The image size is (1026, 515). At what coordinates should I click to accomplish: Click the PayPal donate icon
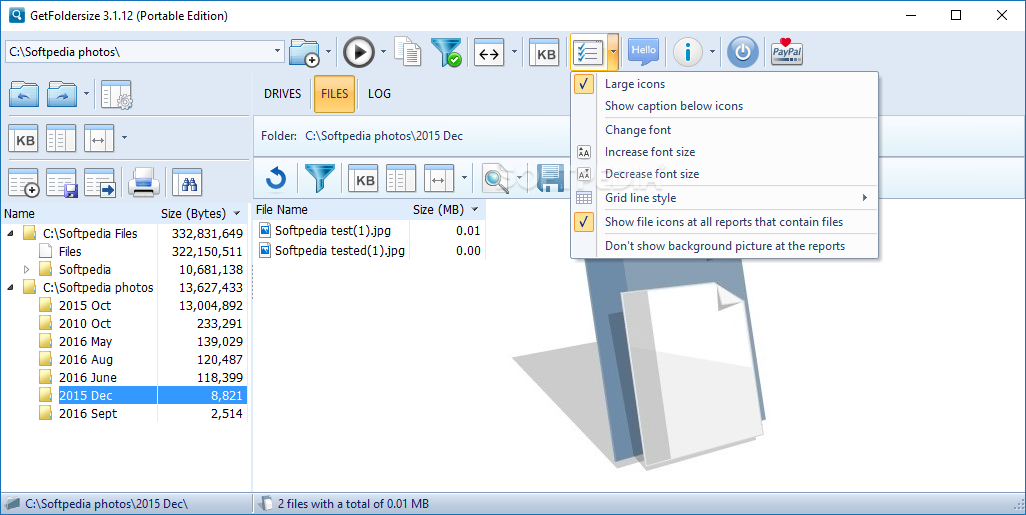pos(787,52)
